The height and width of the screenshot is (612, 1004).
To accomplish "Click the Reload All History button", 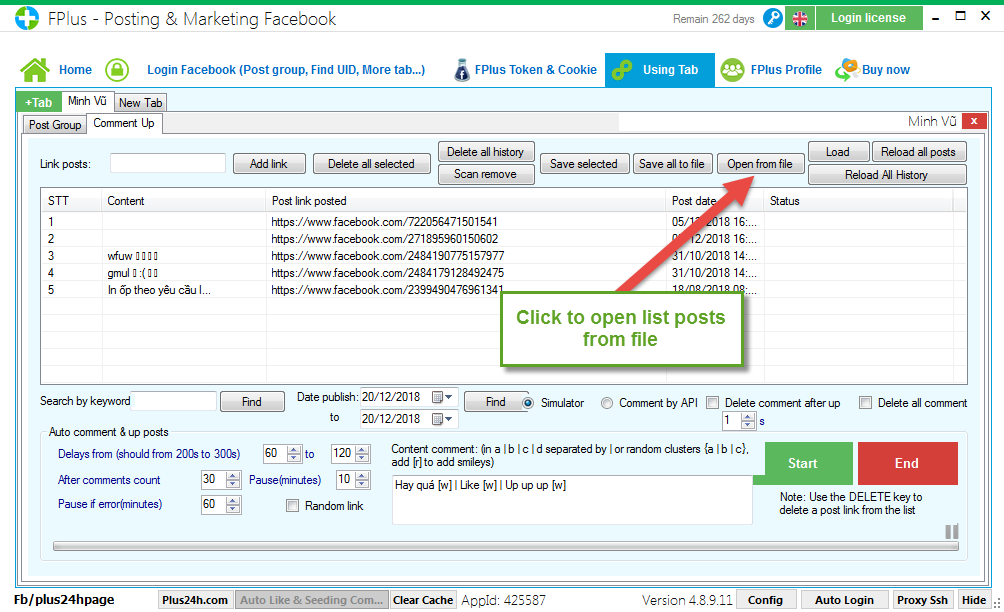I will [887, 175].
